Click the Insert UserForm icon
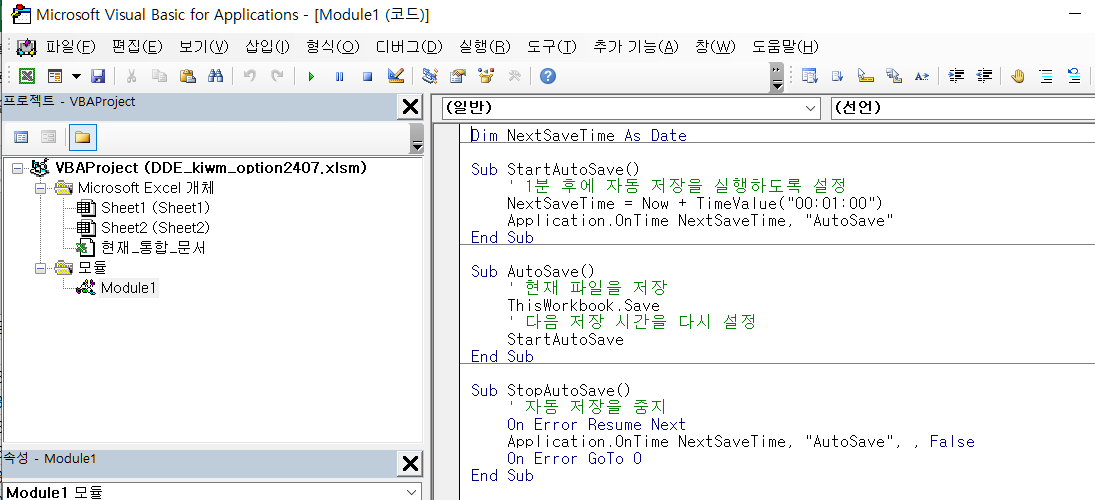The image size is (1095, 500). (55, 76)
